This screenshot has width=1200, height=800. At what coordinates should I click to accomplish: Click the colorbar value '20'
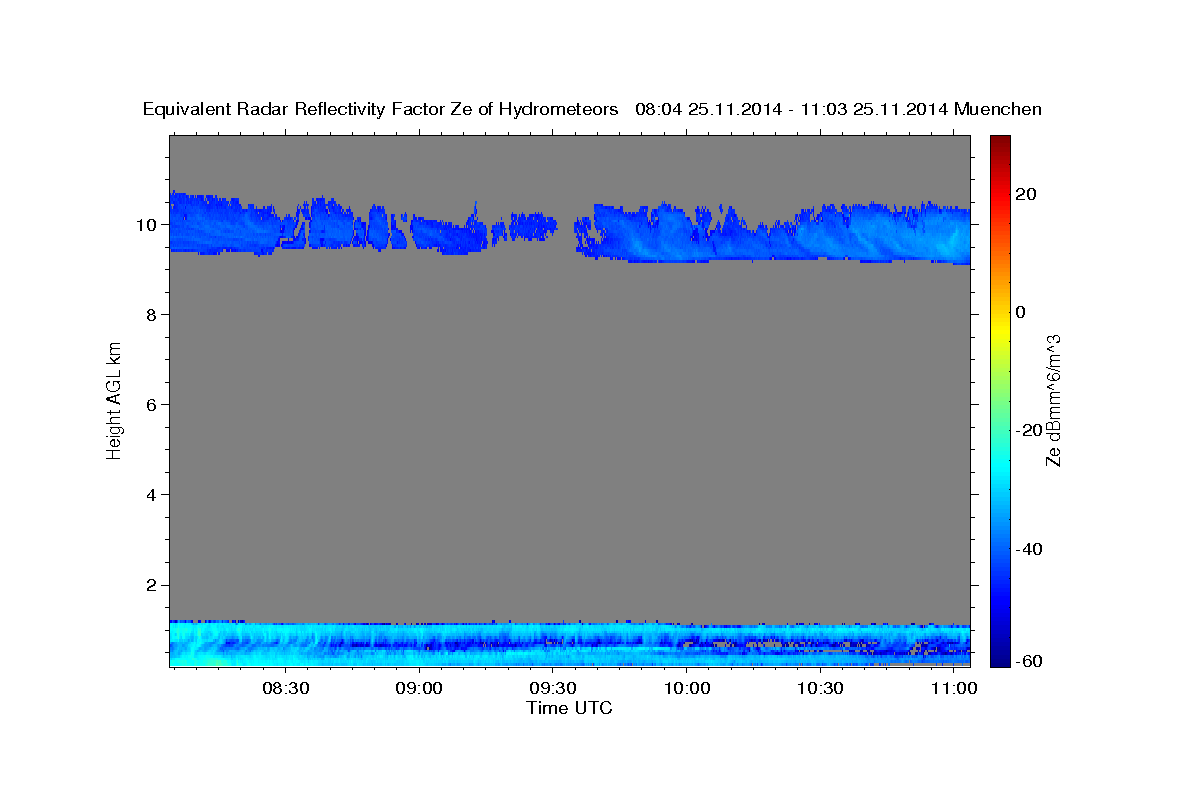point(1025,194)
